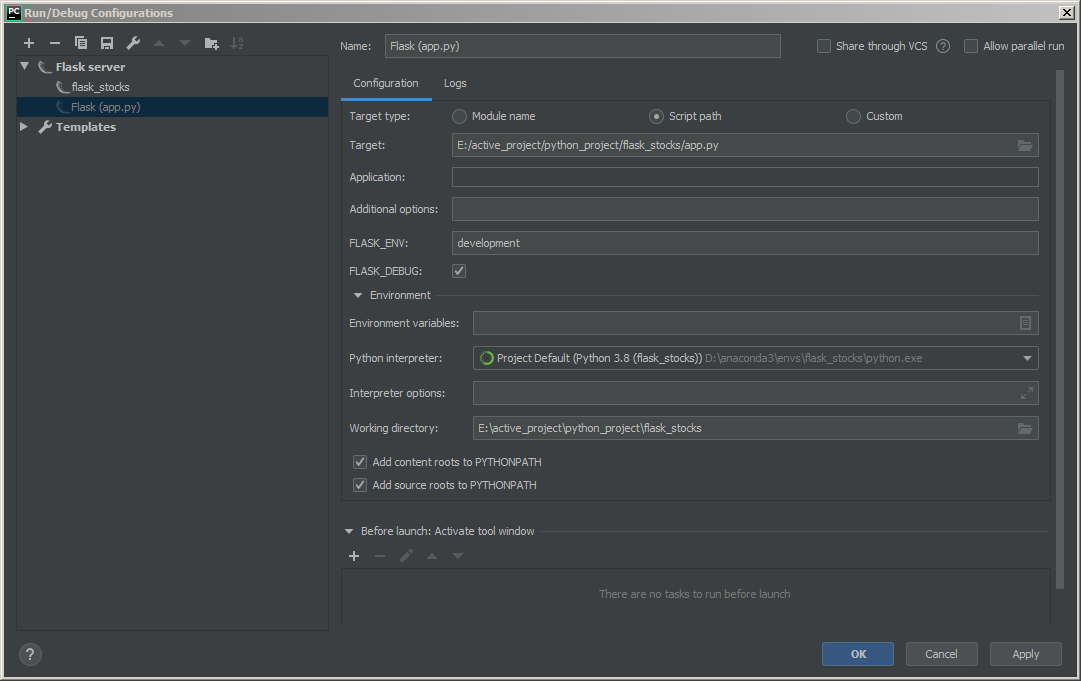The height and width of the screenshot is (681, 1081).
Task: Click the Remove Configuration minus icon
Action: pos(55,43)
